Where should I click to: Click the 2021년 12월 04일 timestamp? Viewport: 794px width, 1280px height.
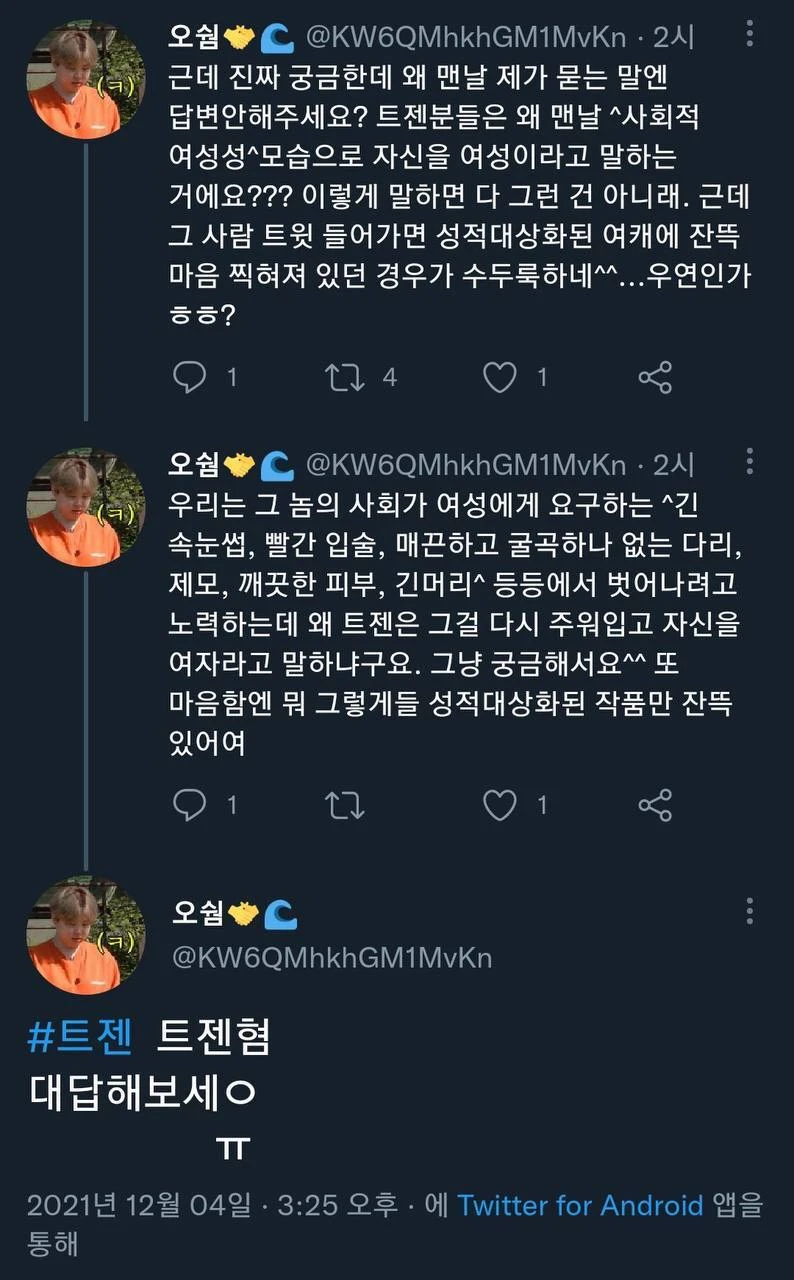click(x=139, y=1205)
